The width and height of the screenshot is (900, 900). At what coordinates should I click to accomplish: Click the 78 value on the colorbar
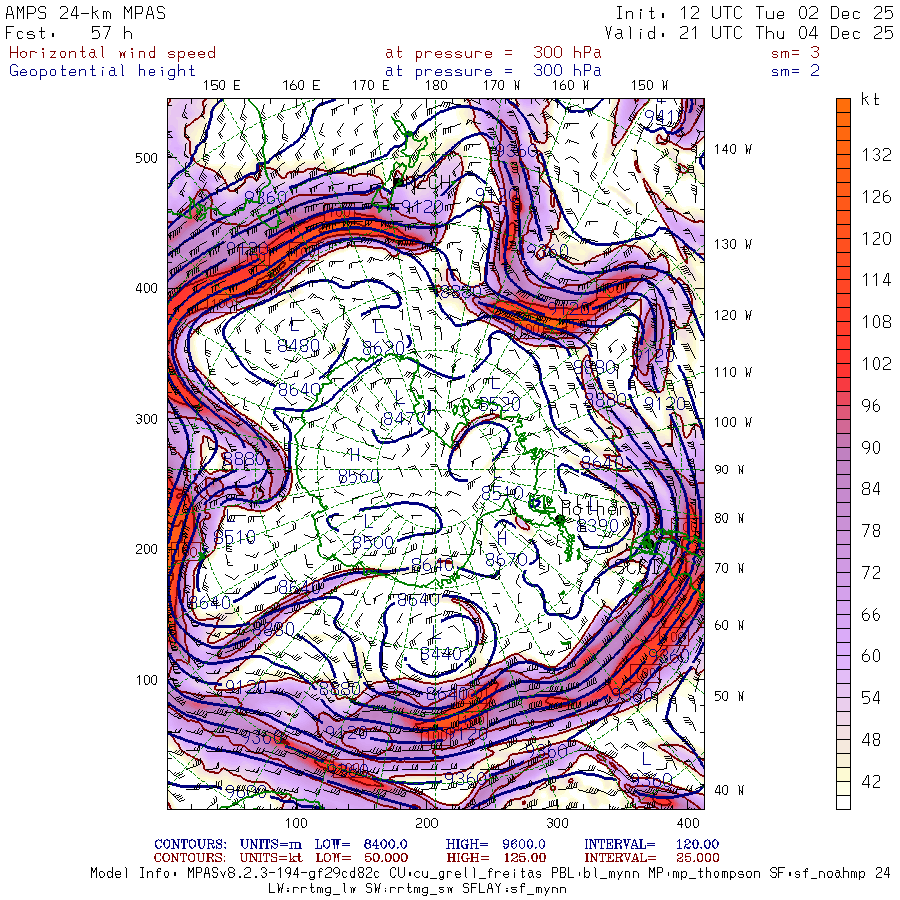(871, 531)
